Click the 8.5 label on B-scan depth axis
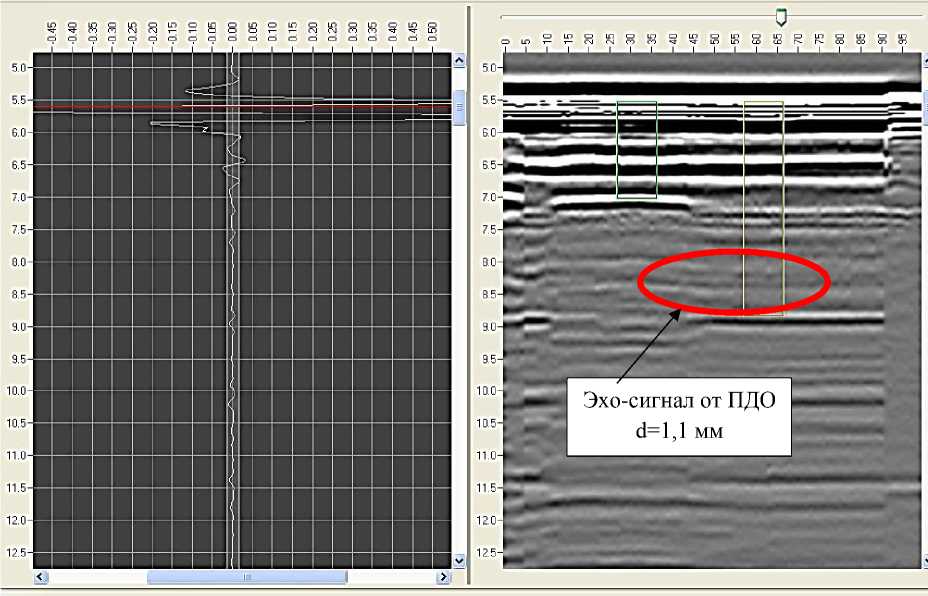 click(x=489, y=294)
